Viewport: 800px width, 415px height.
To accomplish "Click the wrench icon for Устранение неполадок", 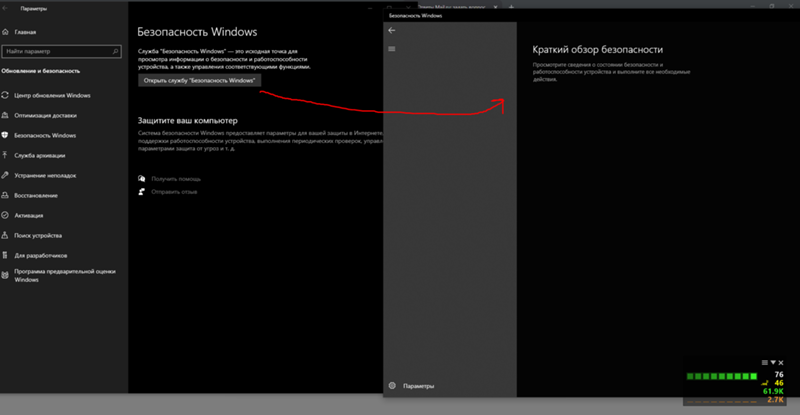I will 5,175.
